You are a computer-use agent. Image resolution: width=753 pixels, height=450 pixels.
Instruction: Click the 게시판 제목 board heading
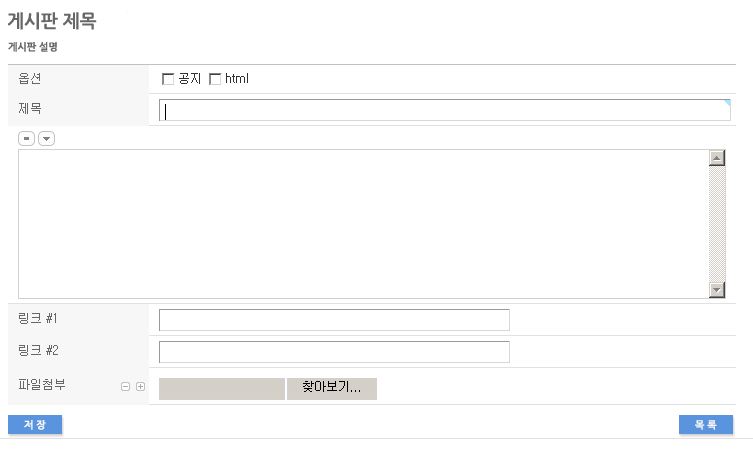pos(52,21)
